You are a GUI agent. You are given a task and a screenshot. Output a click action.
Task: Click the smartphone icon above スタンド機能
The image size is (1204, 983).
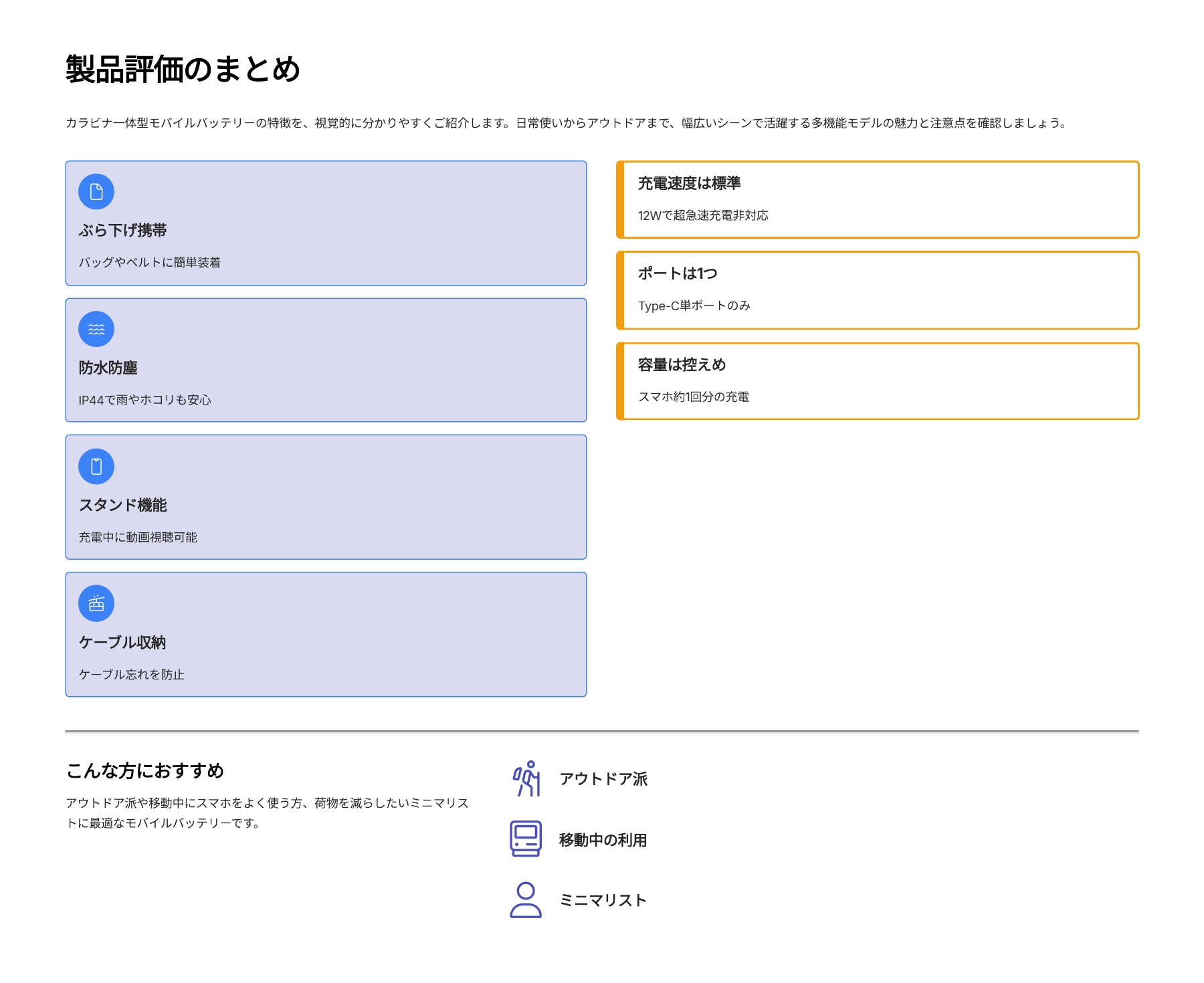click(96, 466)
